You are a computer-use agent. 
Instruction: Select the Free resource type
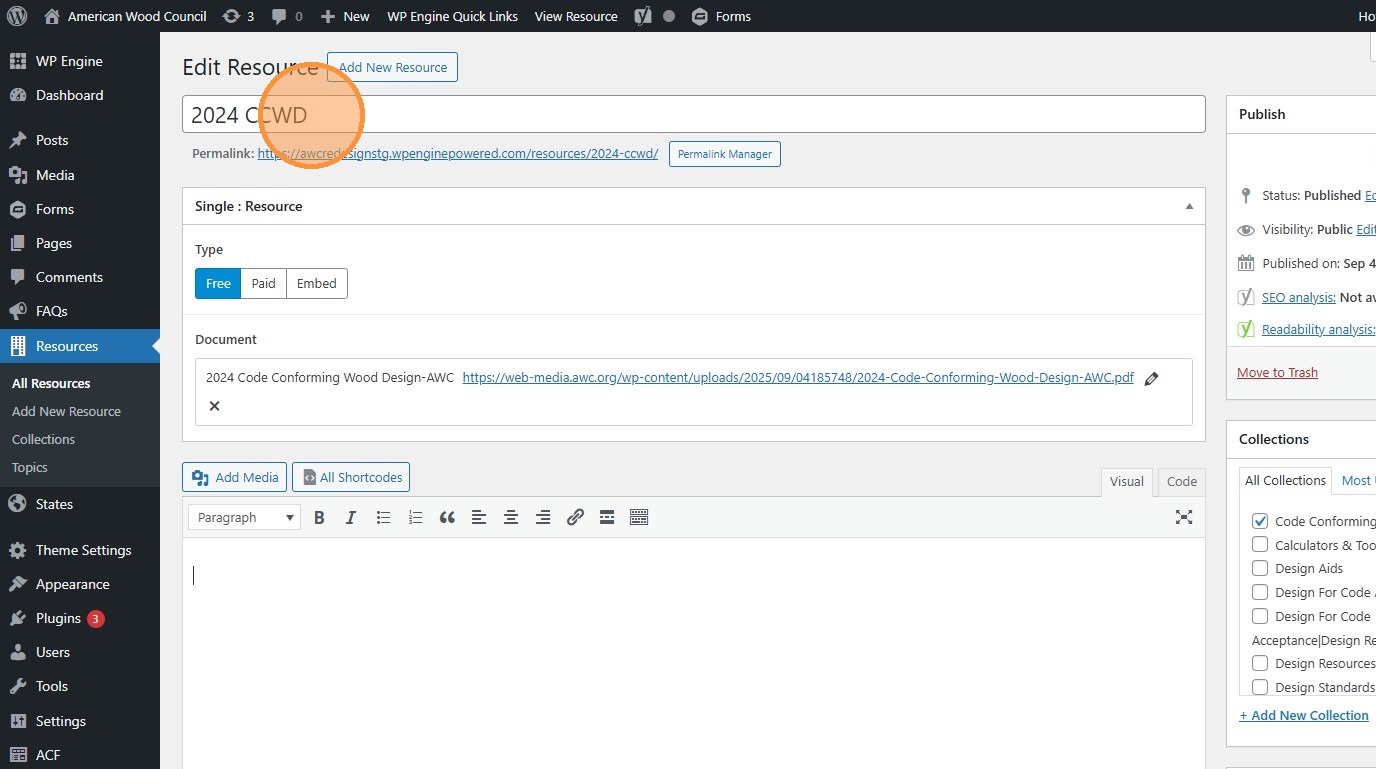pos(218,283)
